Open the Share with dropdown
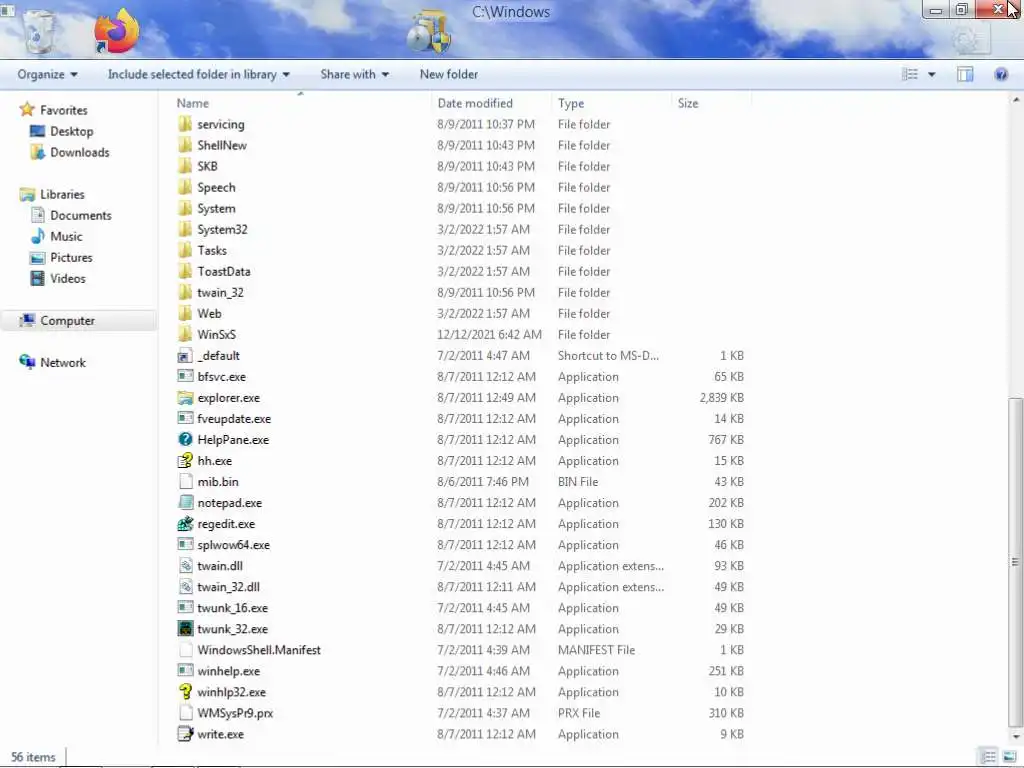The height and width of the screenshot is (768, 1024). point(355,74)
